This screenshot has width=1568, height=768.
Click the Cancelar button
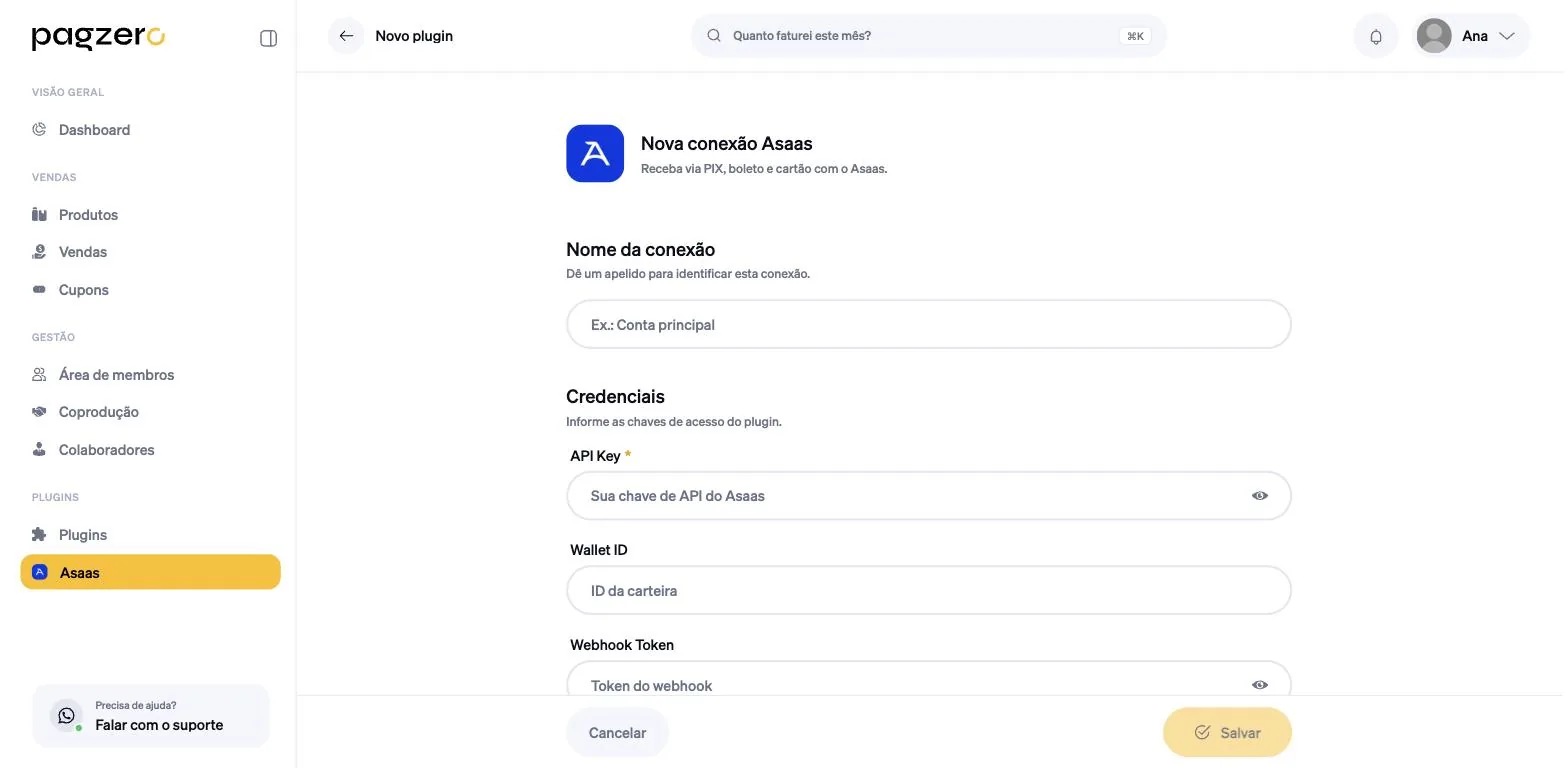click(x=617, y=733)
